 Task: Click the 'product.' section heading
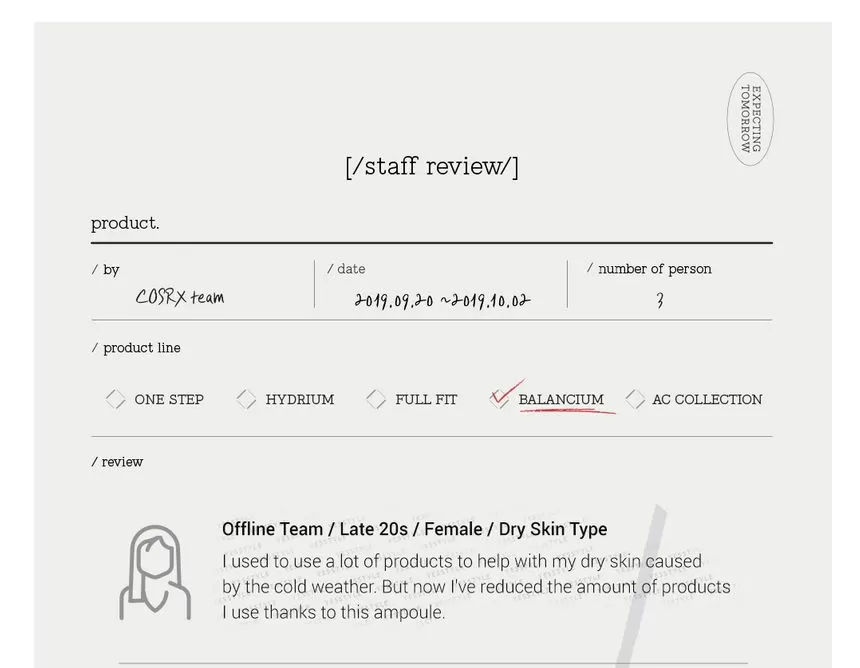coord(125,223)
